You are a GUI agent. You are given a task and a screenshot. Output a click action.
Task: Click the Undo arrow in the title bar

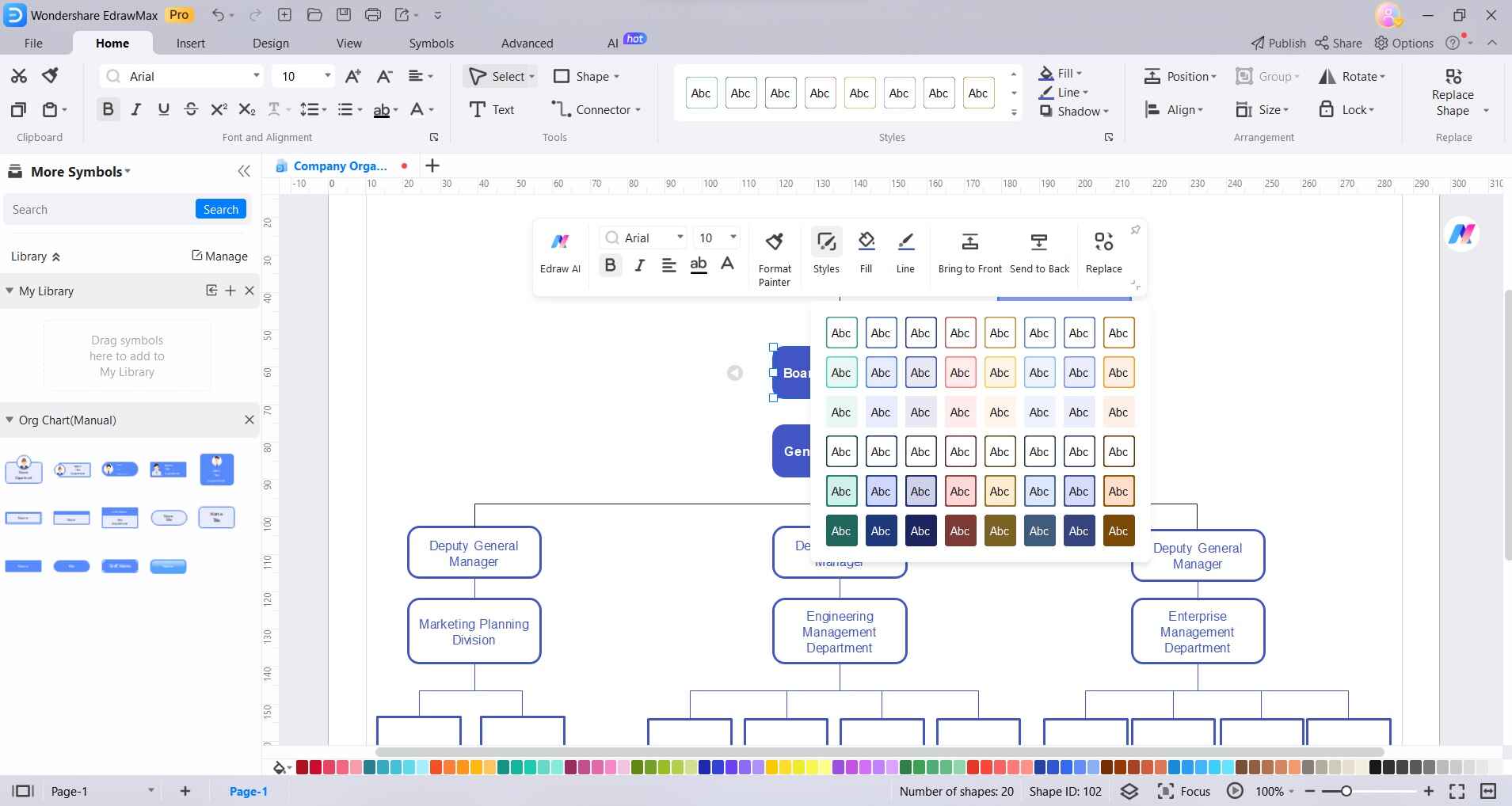[x=219, y=14]
